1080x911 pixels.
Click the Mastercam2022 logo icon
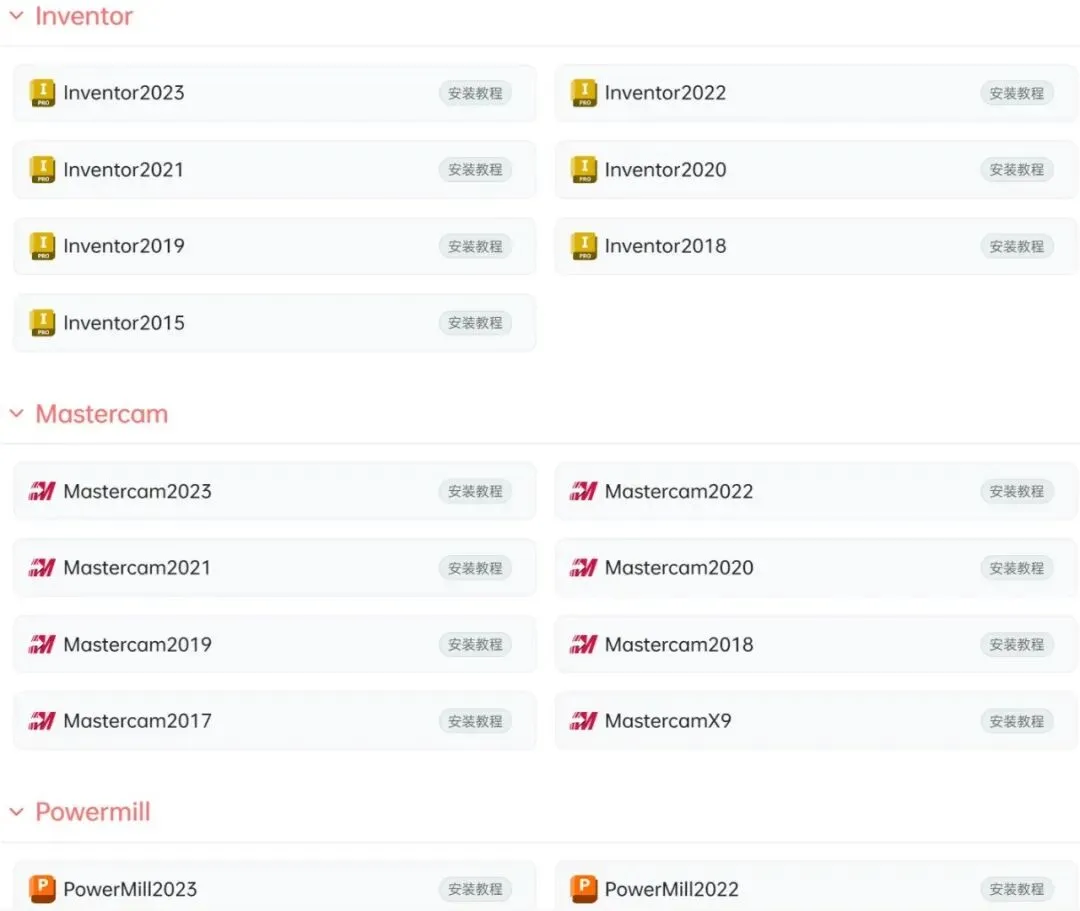[x=583, y=491]
